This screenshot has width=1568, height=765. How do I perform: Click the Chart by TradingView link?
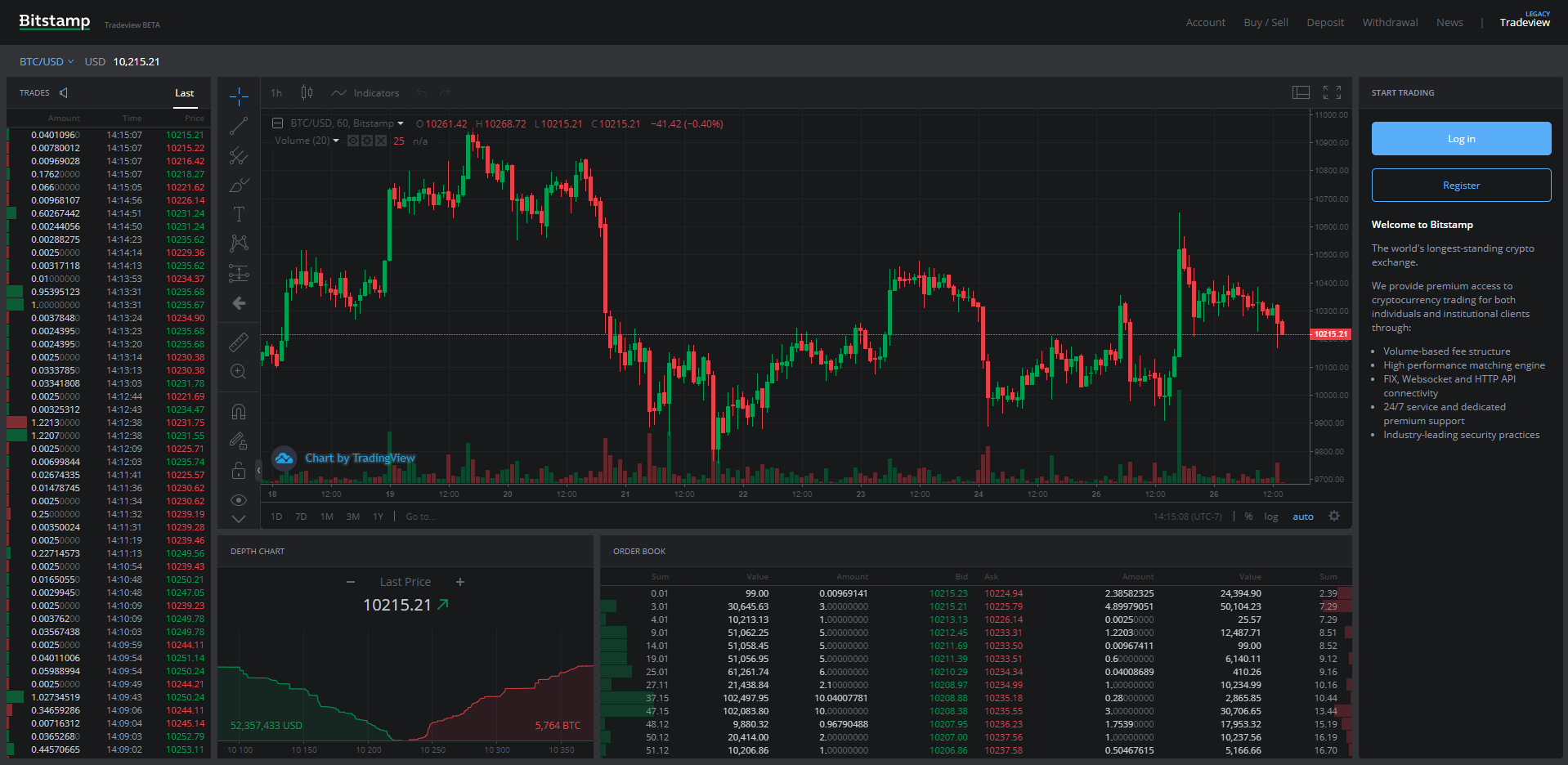[360, 458]
